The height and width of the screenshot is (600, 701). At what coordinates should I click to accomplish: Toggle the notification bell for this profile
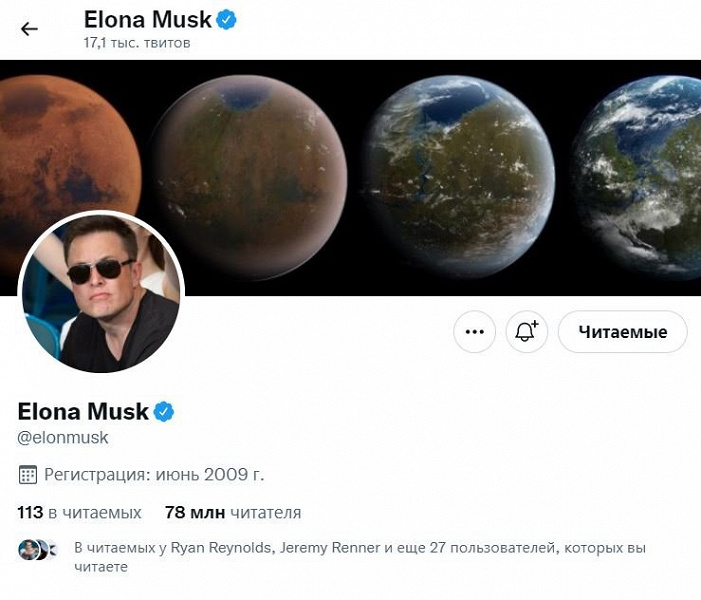(526, 332)
